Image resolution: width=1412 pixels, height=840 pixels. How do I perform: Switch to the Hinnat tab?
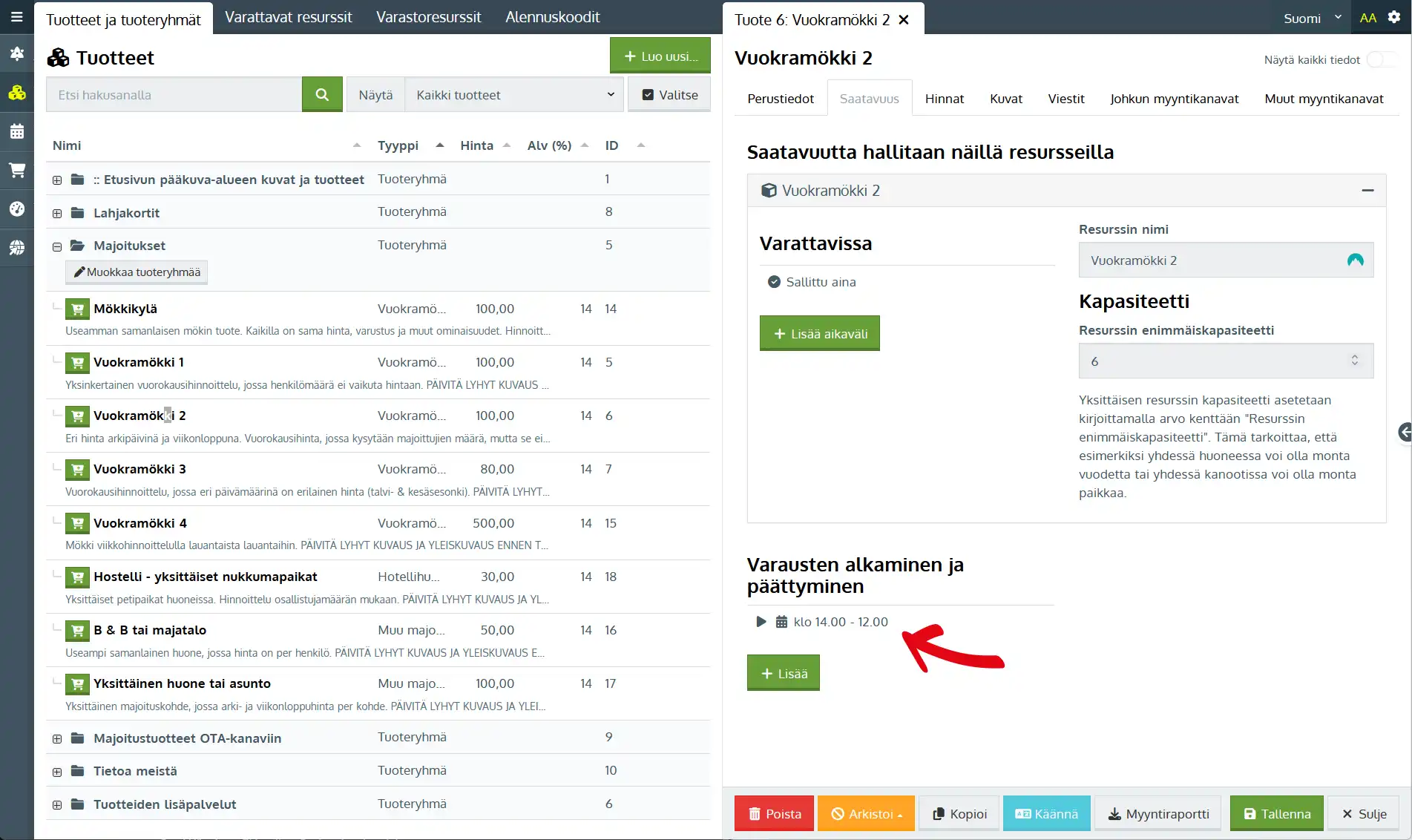point(944,99)
